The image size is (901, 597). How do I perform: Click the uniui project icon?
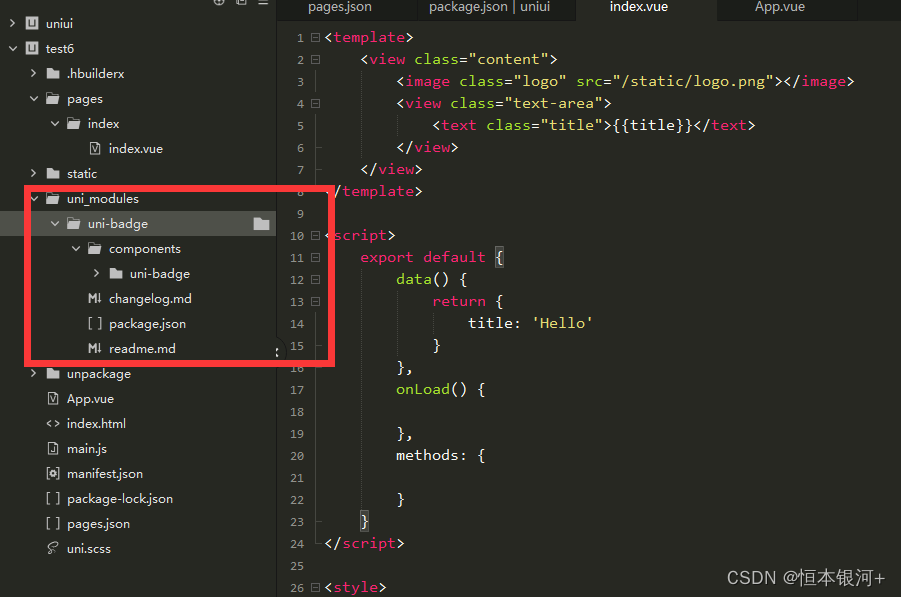(32, 24)
